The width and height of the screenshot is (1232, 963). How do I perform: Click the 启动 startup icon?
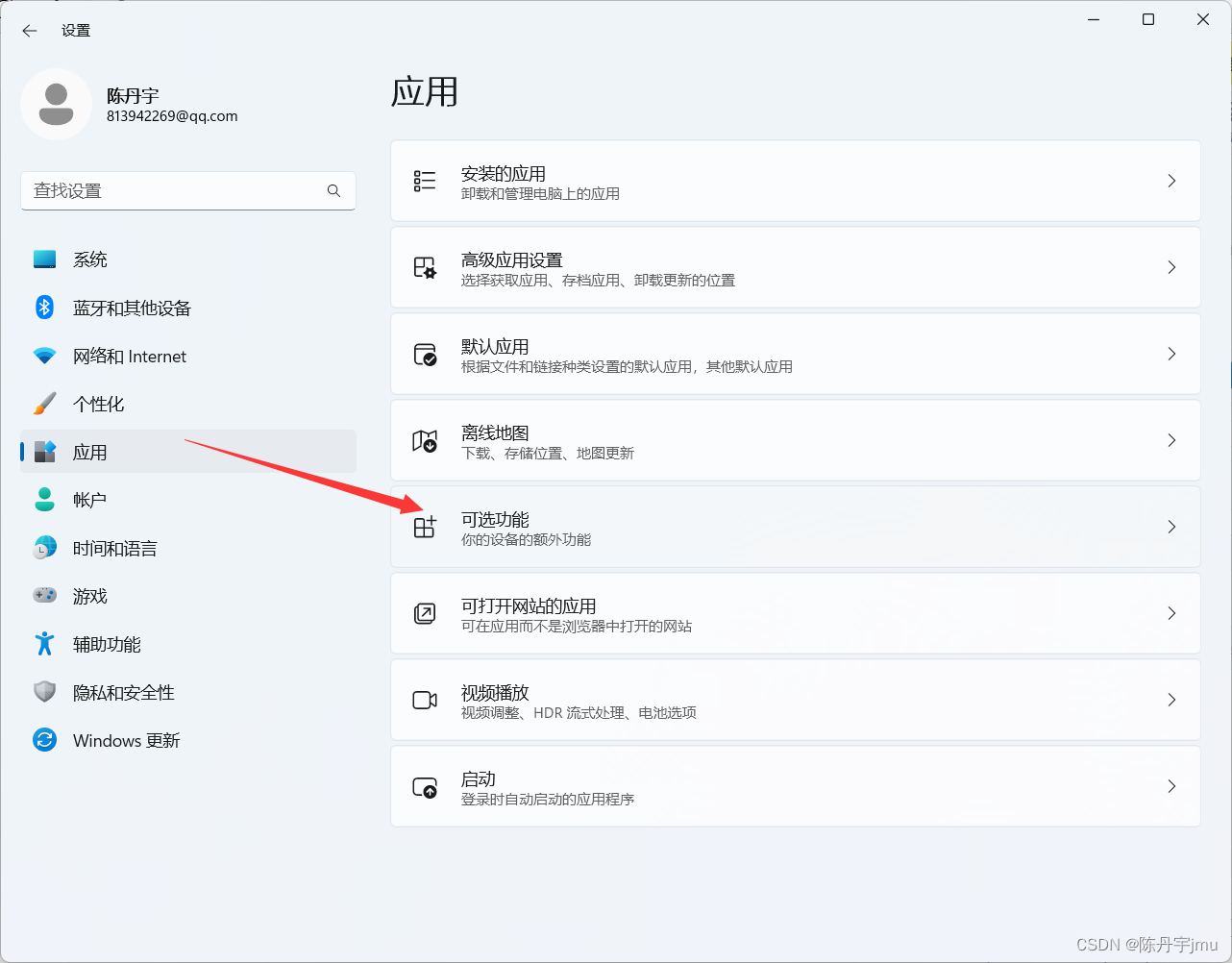tap(425, 787)
